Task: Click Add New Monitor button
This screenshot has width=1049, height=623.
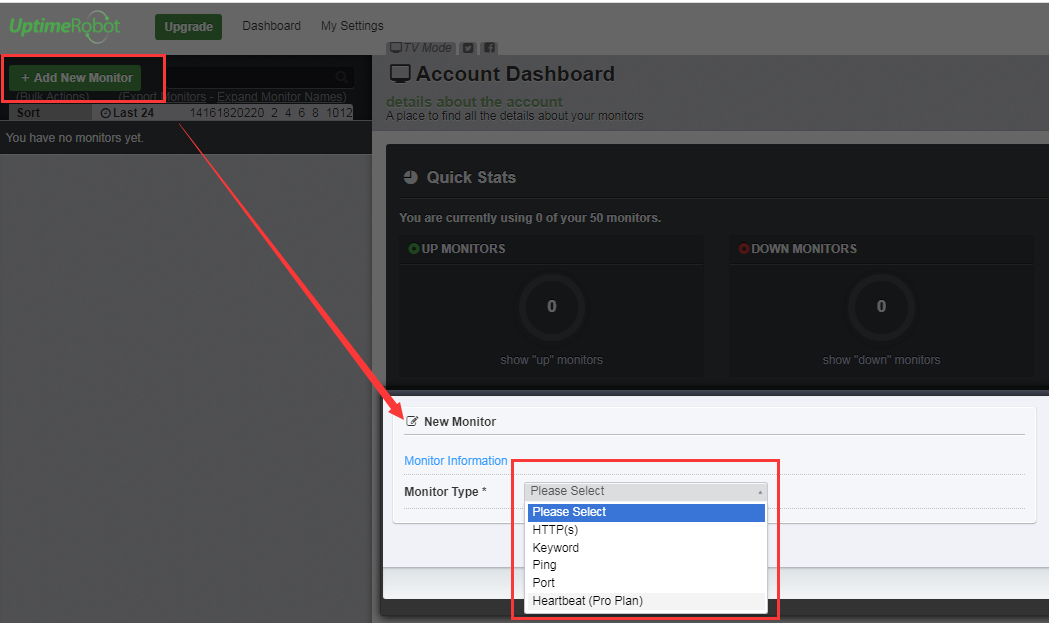Action: 76,78
